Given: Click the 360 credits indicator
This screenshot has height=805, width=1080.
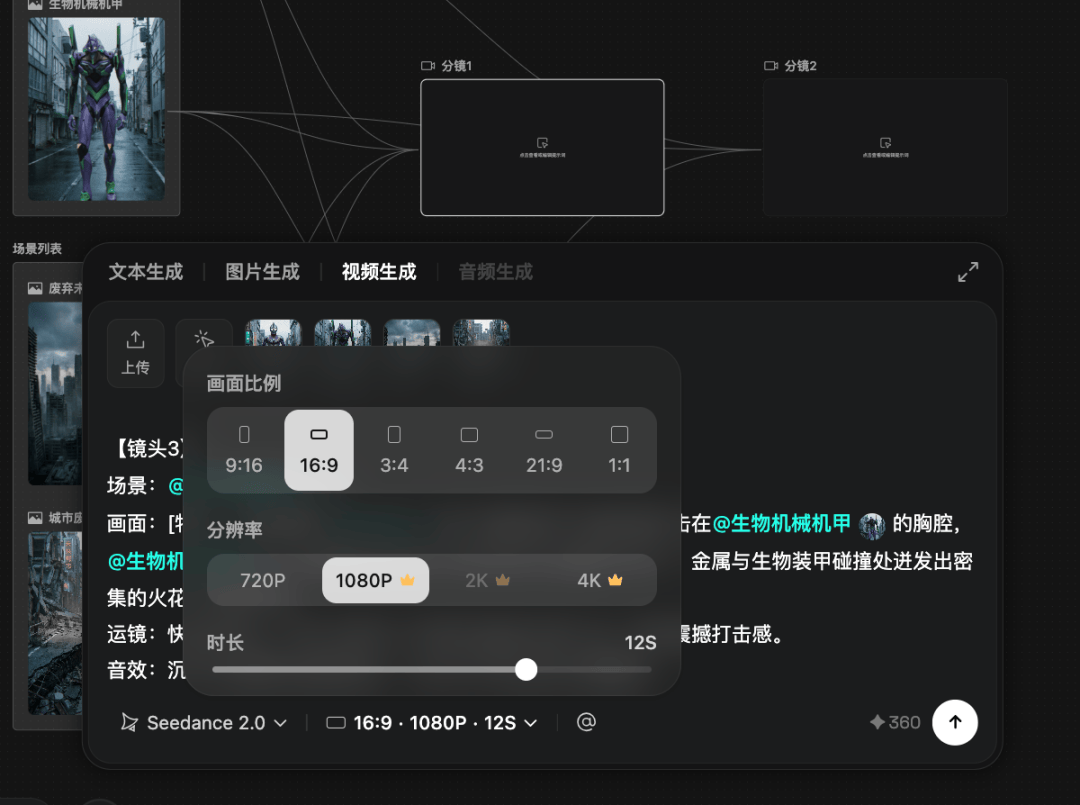Looking at the screenshot, I should pos(895,722).
